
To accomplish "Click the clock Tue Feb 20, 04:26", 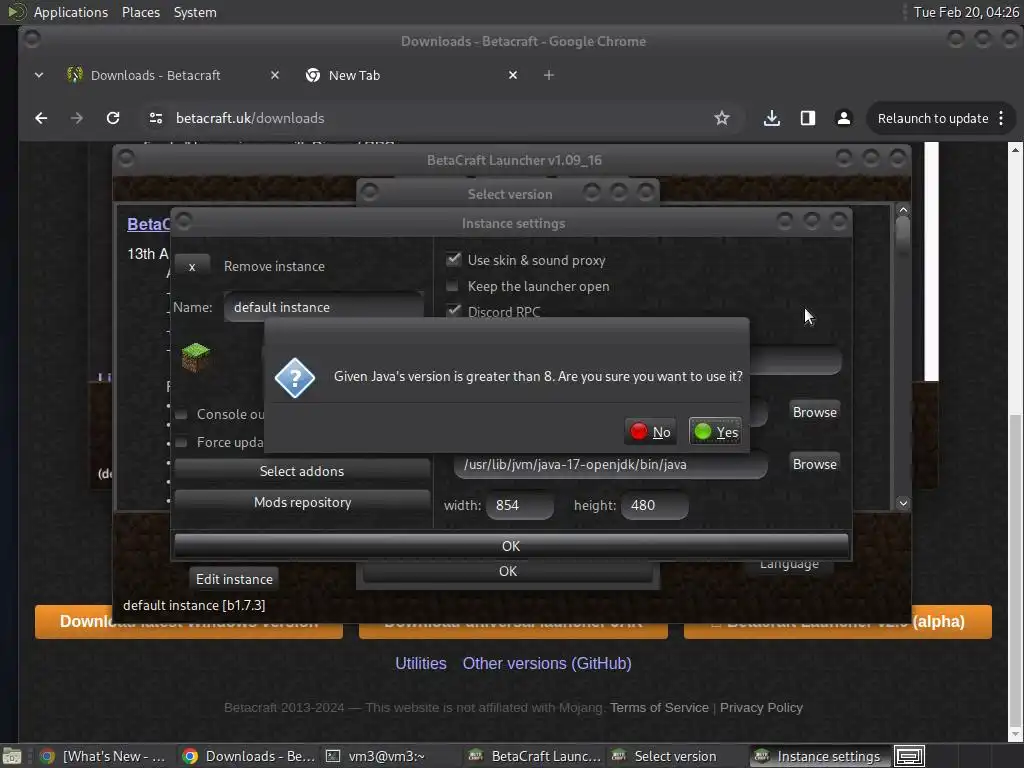I will 966,12.
